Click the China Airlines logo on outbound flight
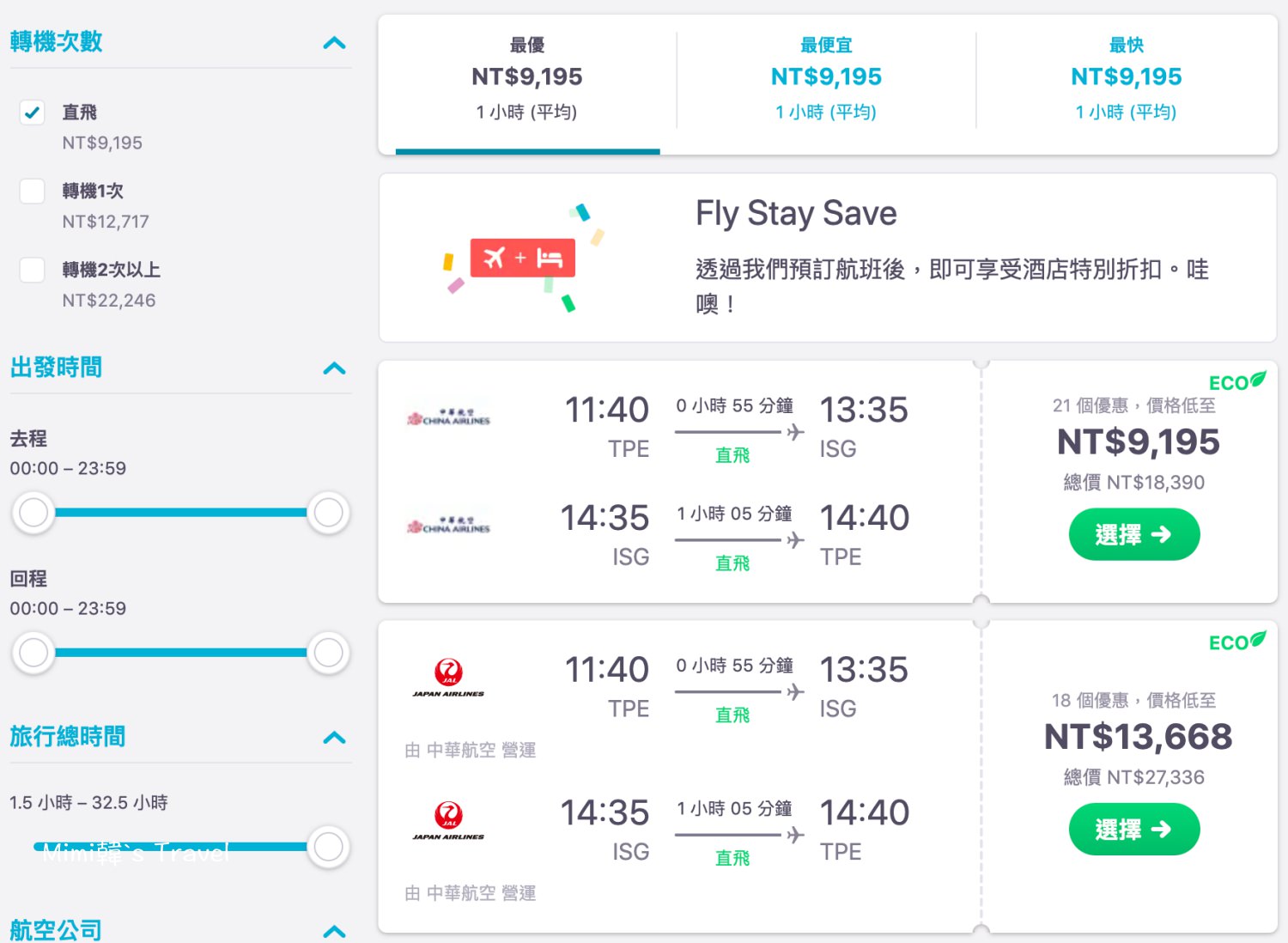The image size is (1288, 943). pyautogui.click(x=448, y=417)
